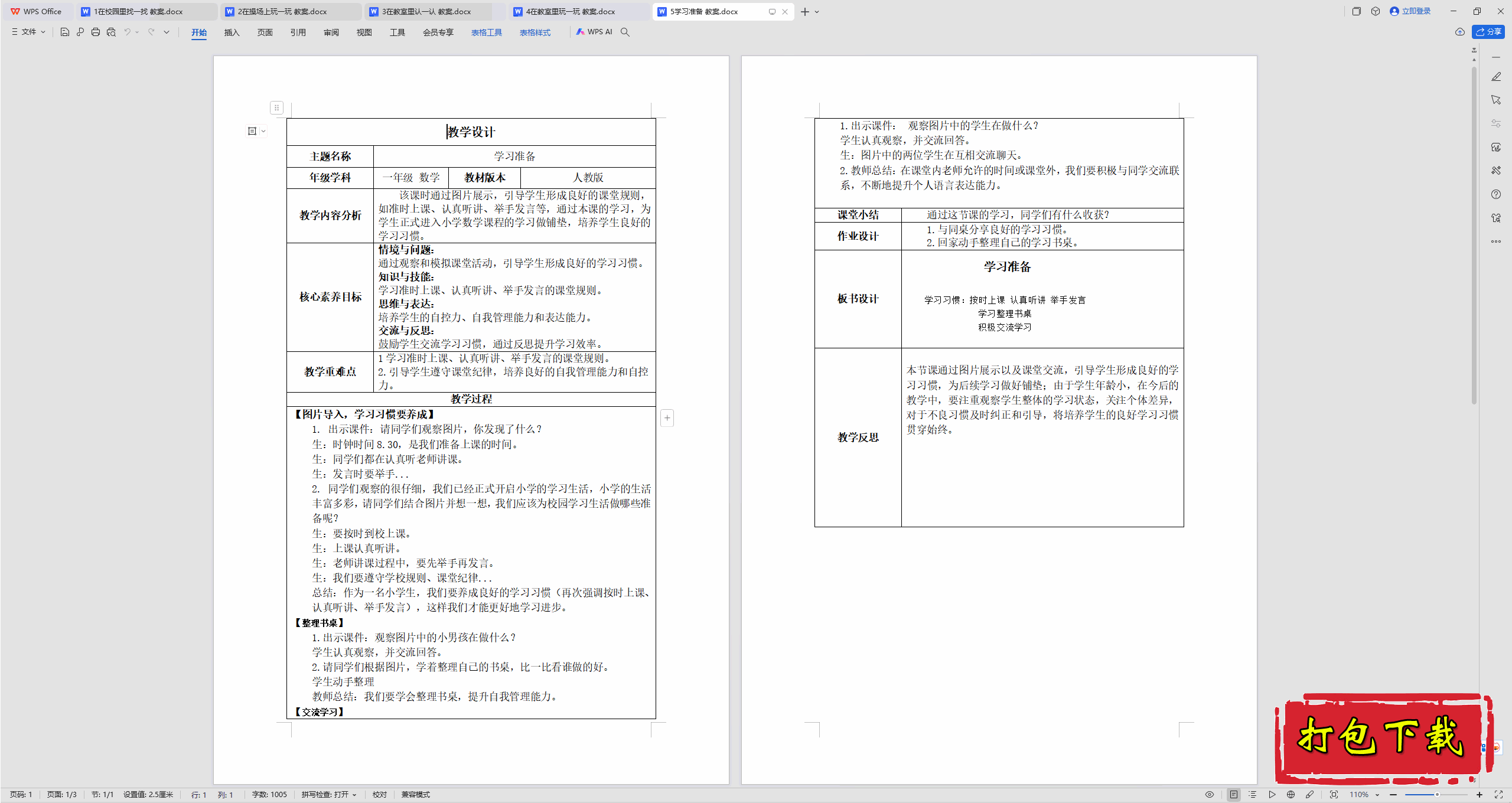Click the search magnifier icon beside WPS AI

pyautogui.click(x=625, y=32)
